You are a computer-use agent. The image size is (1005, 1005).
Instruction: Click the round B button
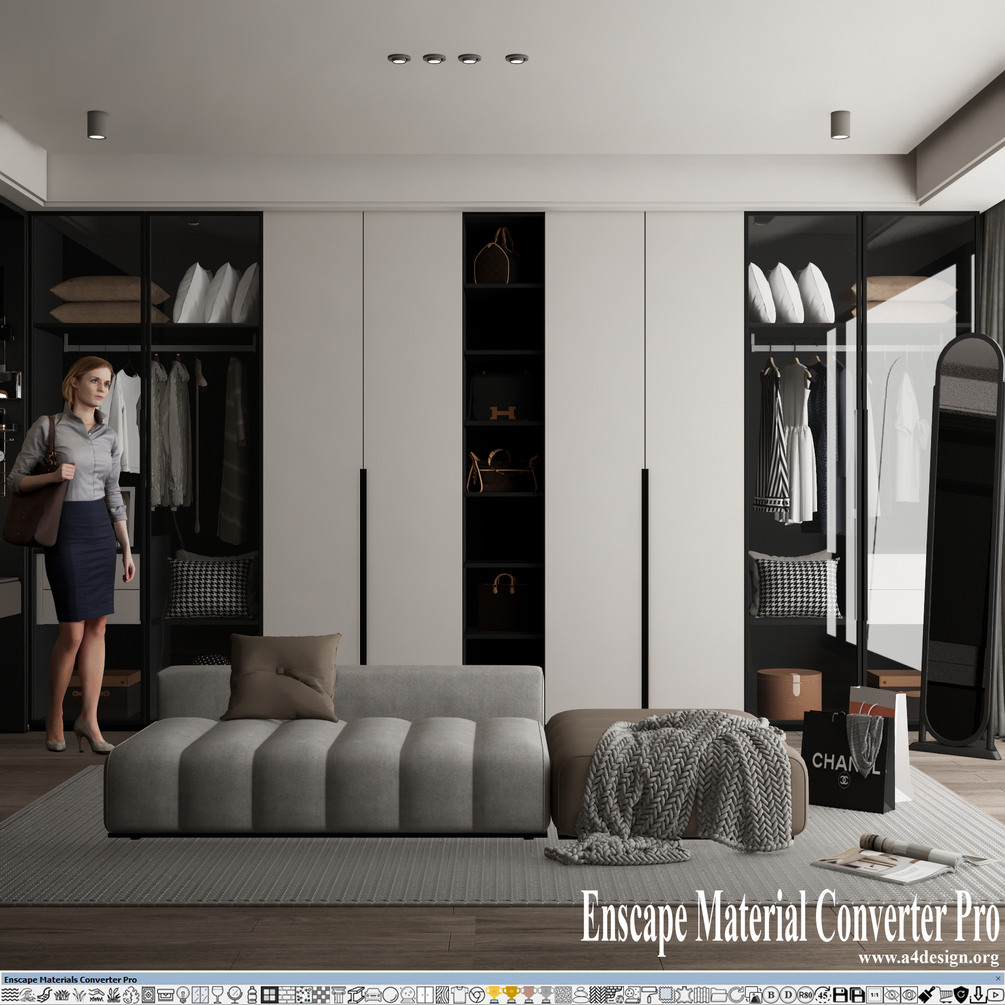pos(771,995)
